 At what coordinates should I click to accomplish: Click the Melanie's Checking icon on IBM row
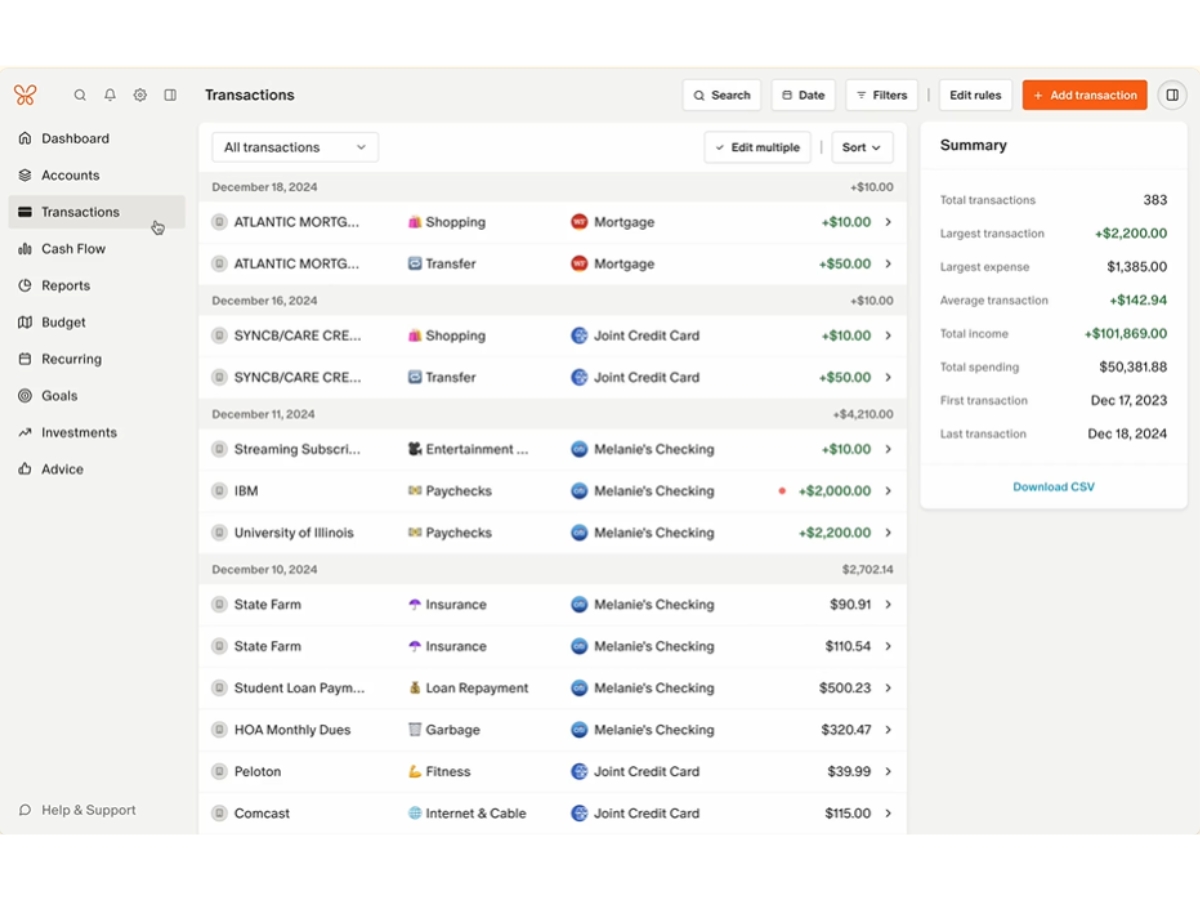(x=579, y=491)
